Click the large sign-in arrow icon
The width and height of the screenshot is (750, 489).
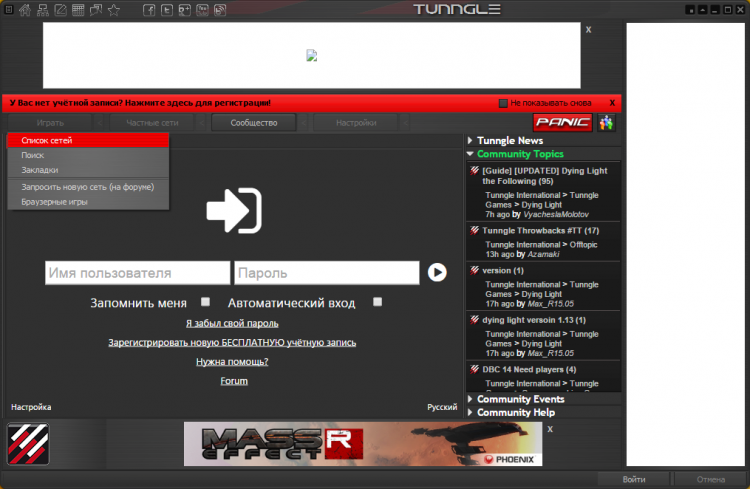pyautogui.click(x=234, y=211)
